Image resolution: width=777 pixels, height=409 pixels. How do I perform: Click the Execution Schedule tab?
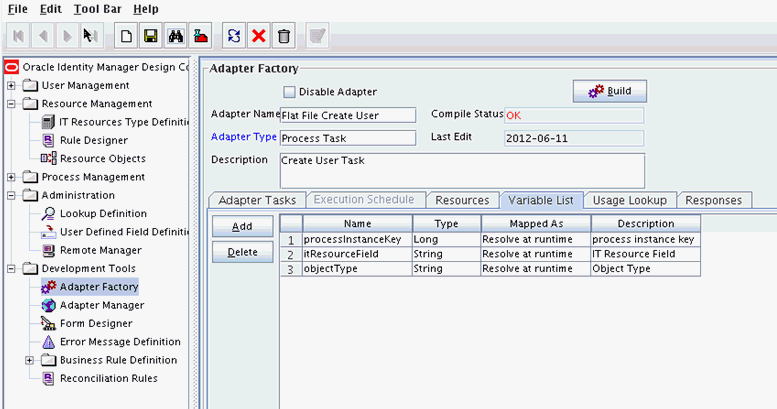tap(364, 199)
